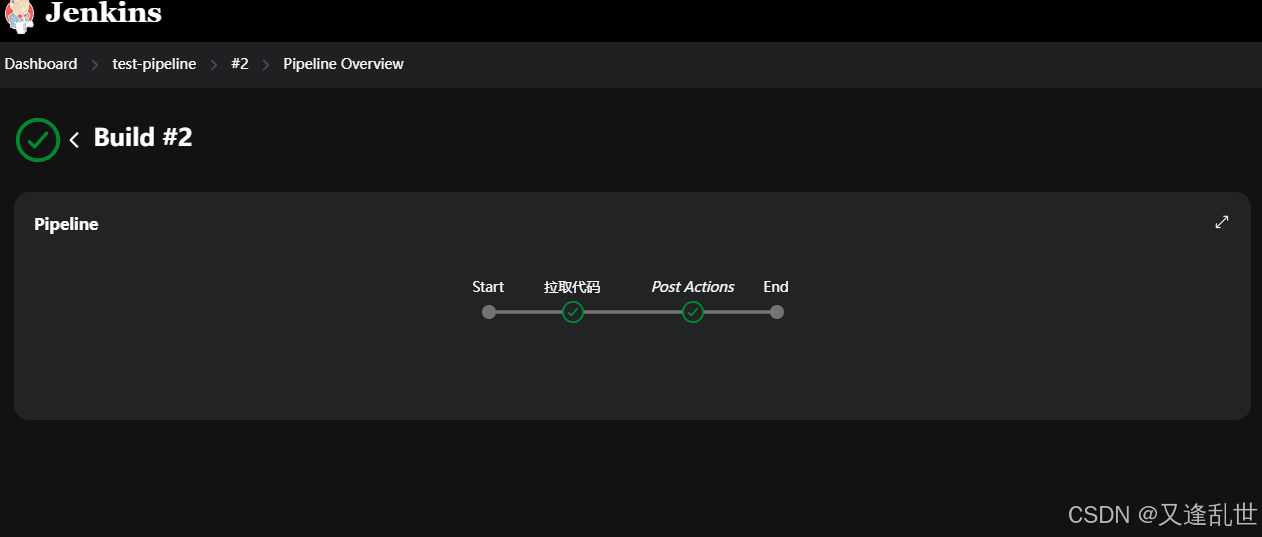Click the green build success status icon
The width and height of the screenshot is (1262, 537).
38,139
